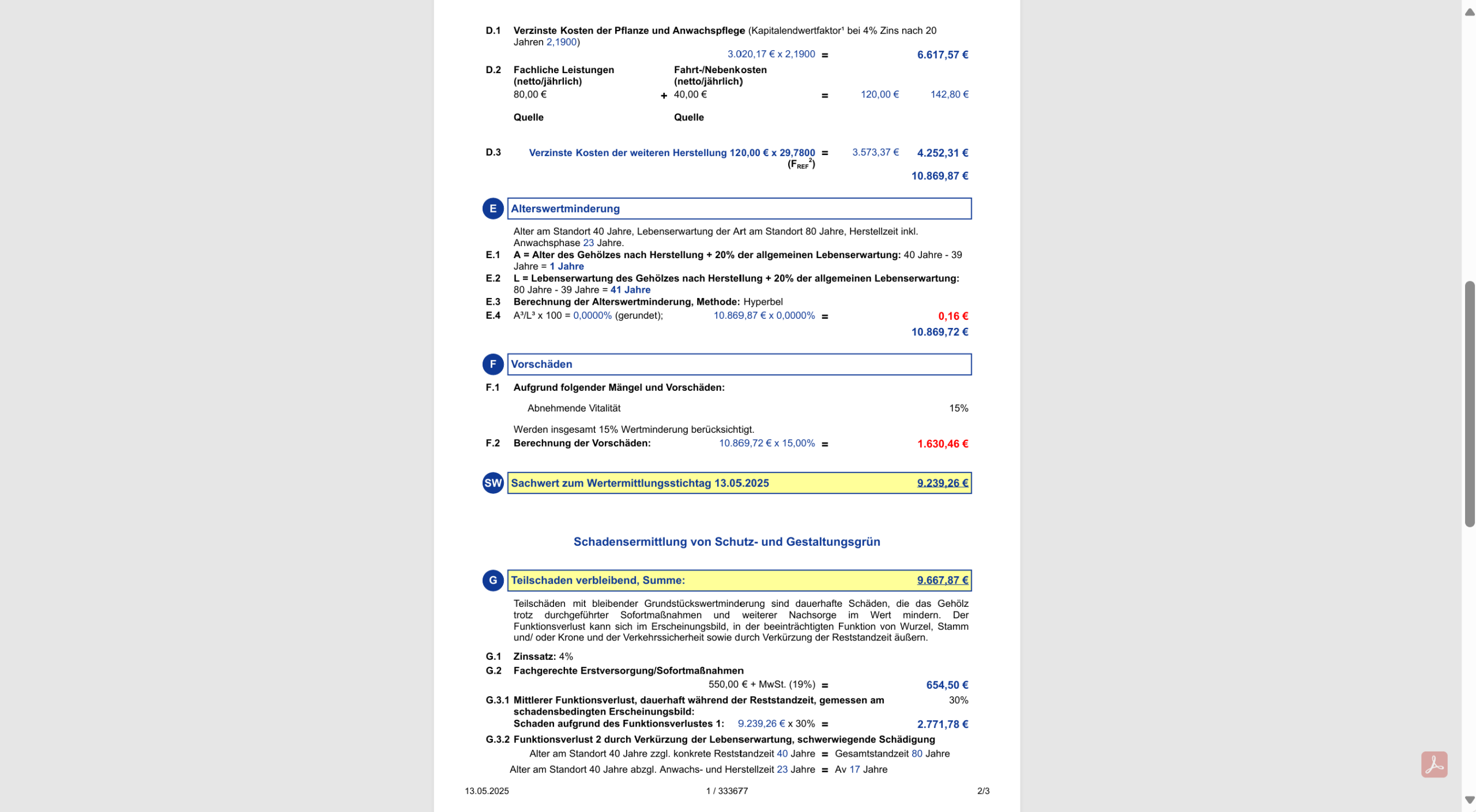Click the value 9.667,87 €
The height and width of the screenshot is (812, 1476).
point(943,580)
